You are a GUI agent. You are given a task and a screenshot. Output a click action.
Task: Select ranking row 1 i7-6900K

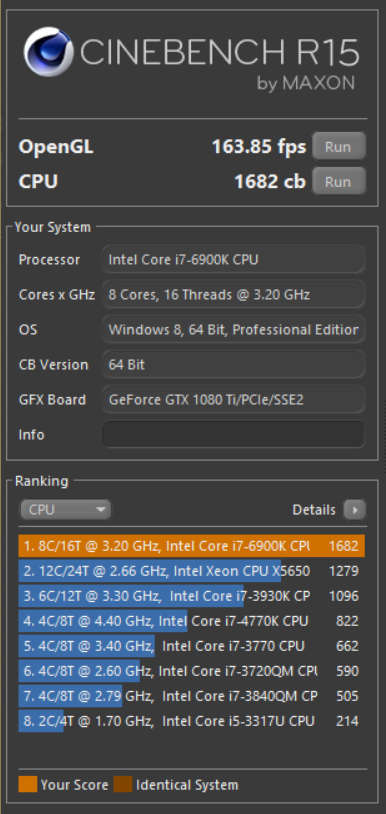pyautogui.click(x=191, y=546)
